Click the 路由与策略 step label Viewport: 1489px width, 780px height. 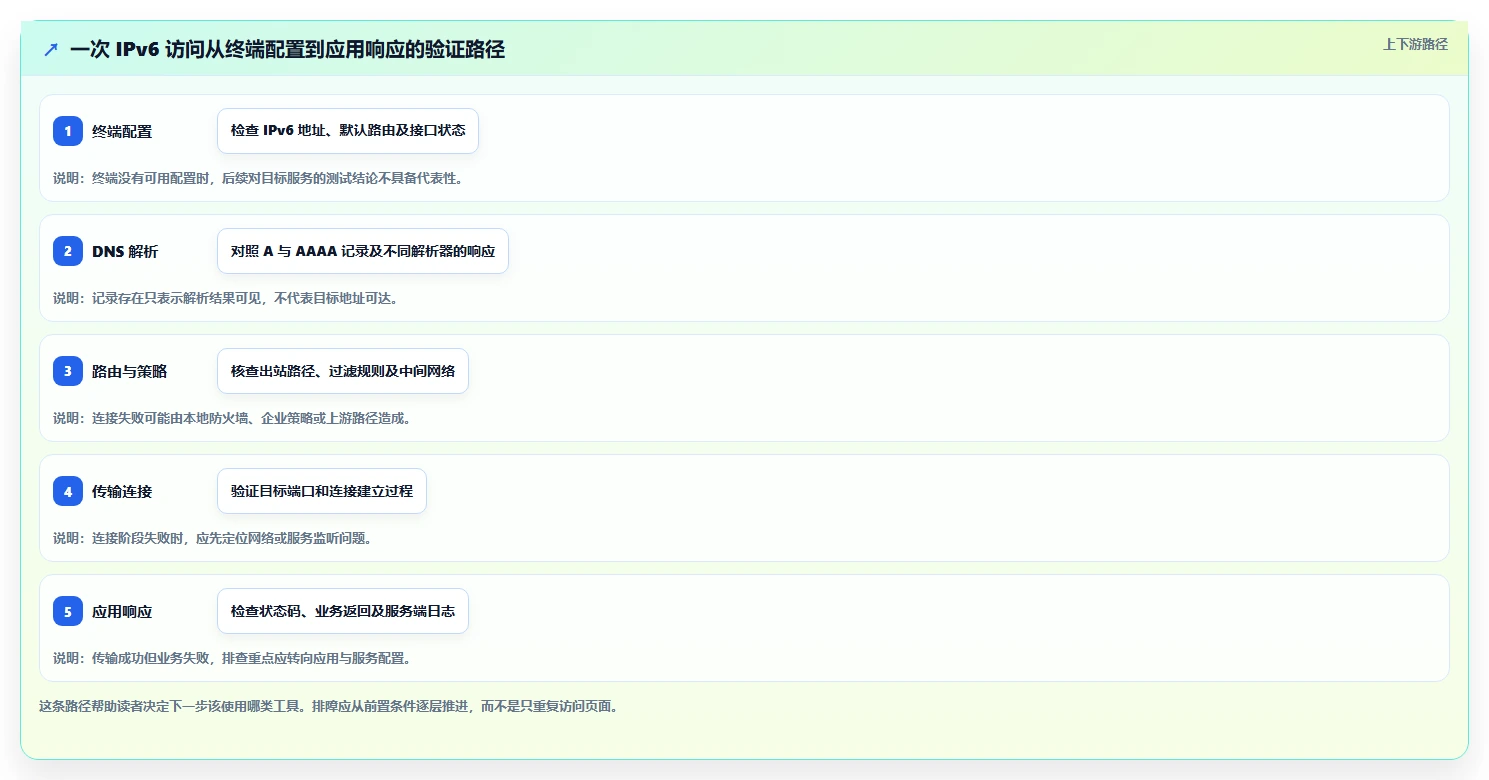click(130, 371)
